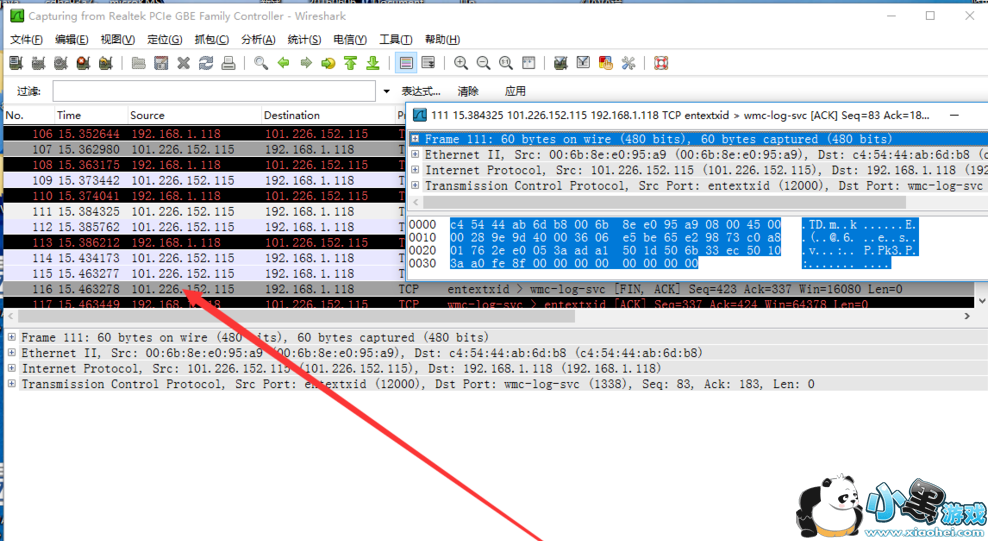The width and height of the screenshot is (988, 541).
Task: Open the 抓包(C) menu
Action: 212,40
